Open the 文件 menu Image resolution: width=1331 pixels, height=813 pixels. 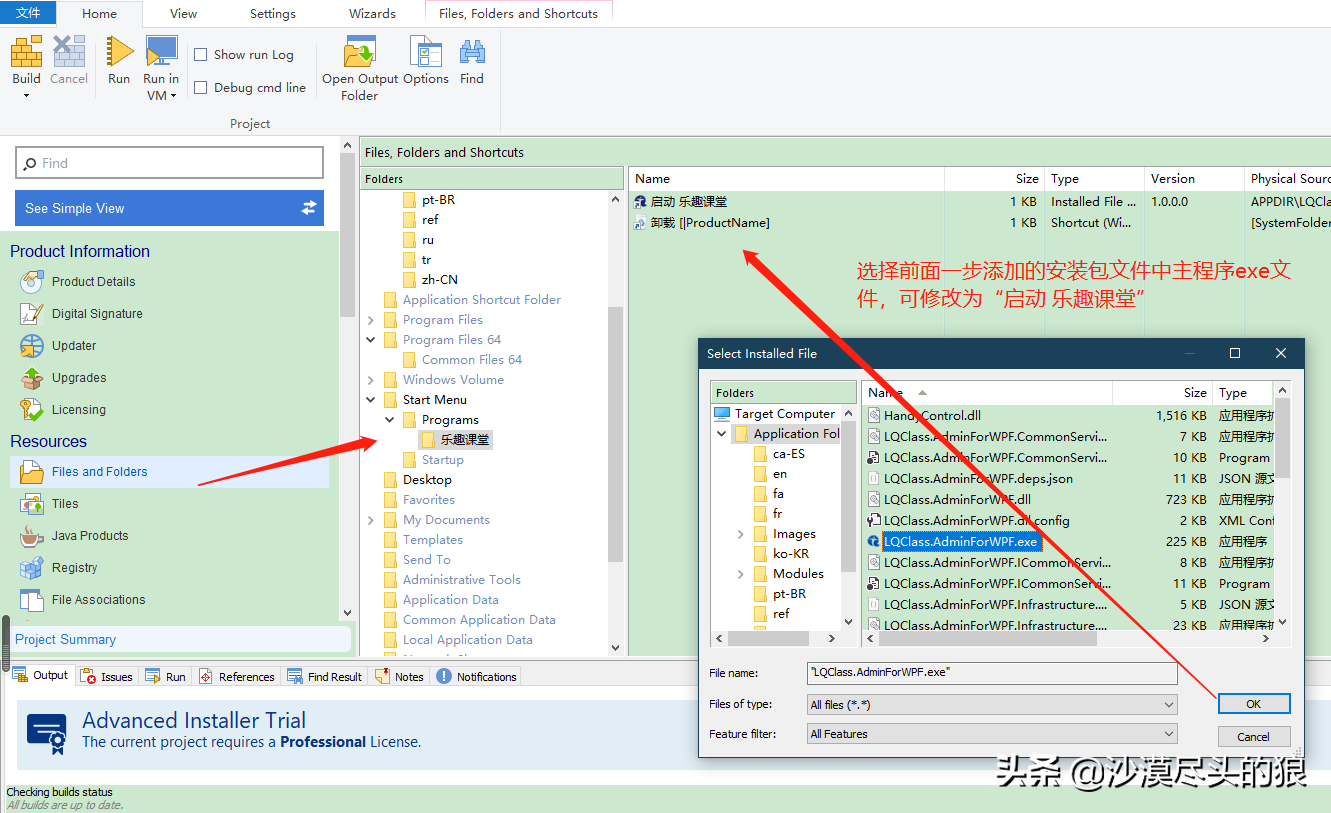28,13
